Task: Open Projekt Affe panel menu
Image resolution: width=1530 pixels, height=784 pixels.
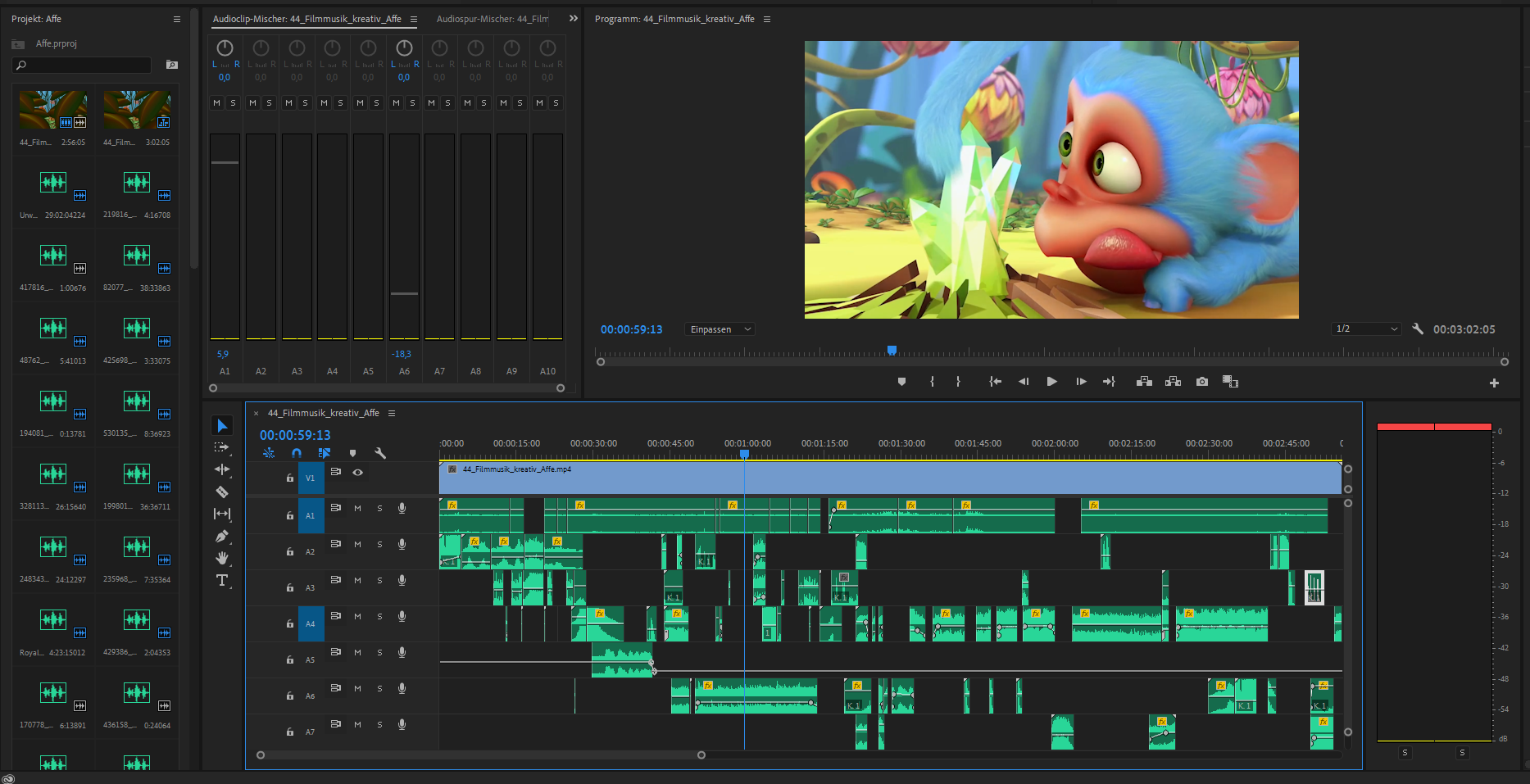Action: click(x=176, y=19)
